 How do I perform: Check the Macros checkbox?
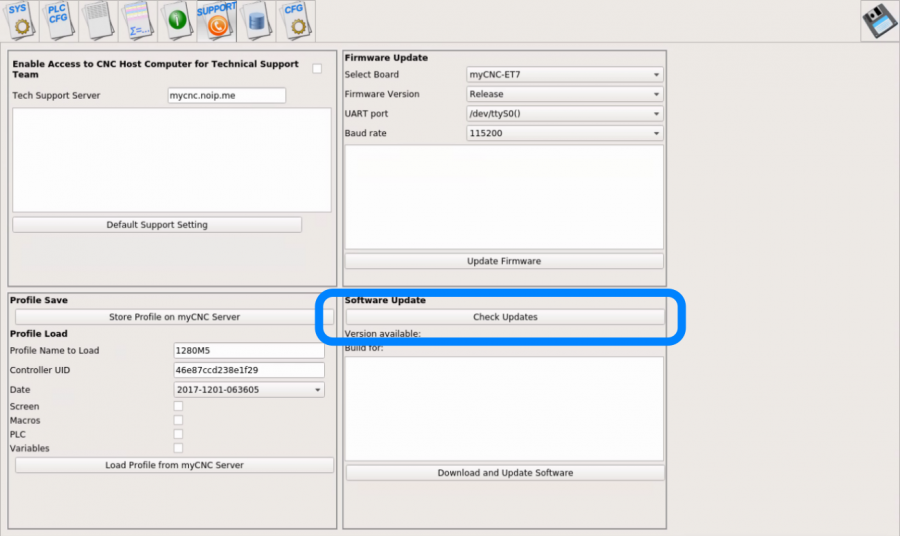coord(178,421)
